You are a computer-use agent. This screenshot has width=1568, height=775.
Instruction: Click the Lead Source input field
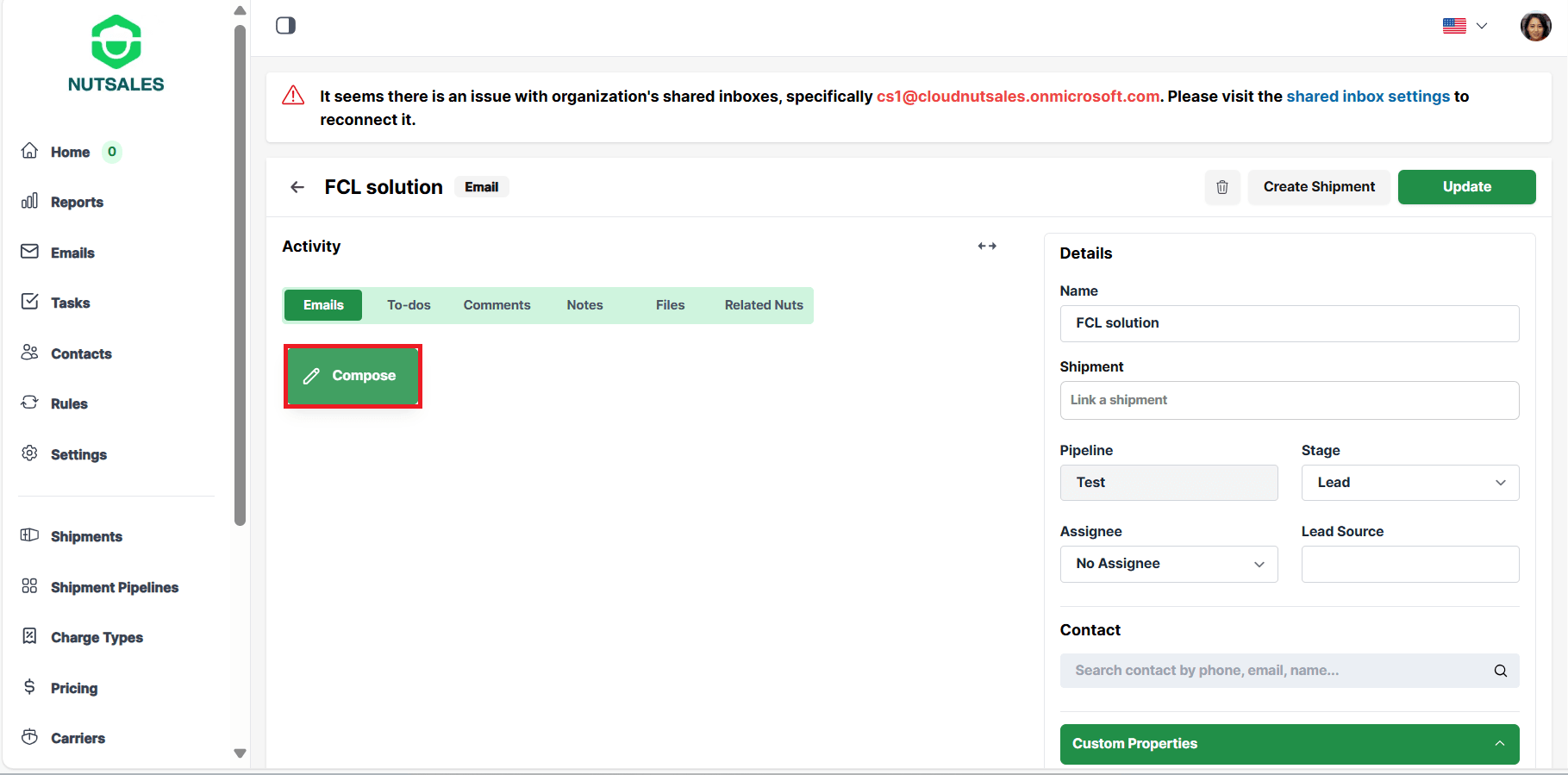click(1410, 564)
